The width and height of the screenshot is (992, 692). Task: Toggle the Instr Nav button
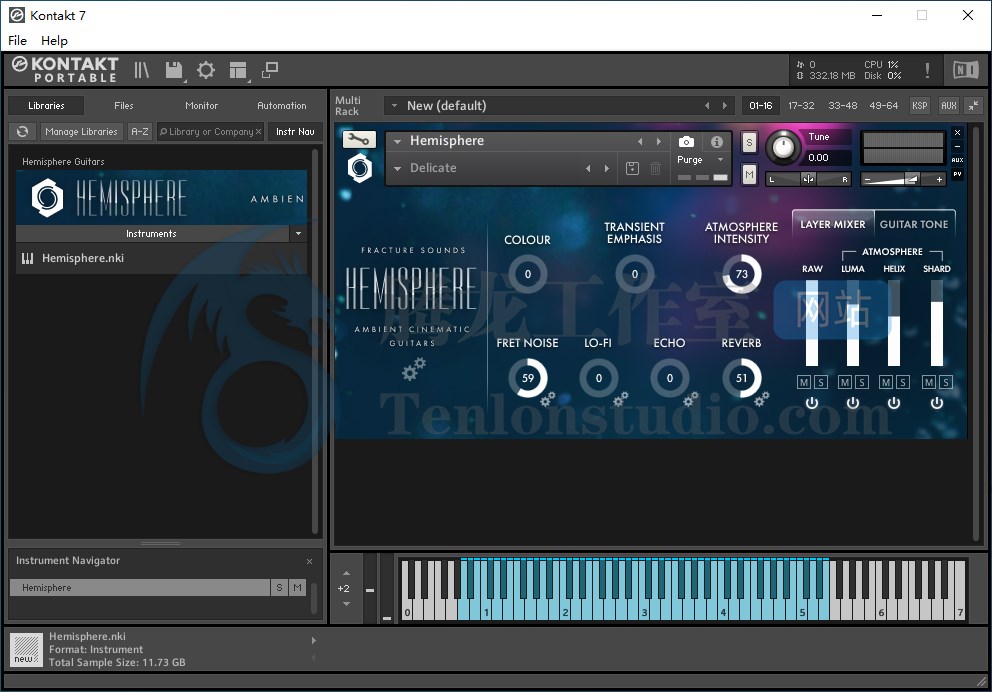pos(295,132)
